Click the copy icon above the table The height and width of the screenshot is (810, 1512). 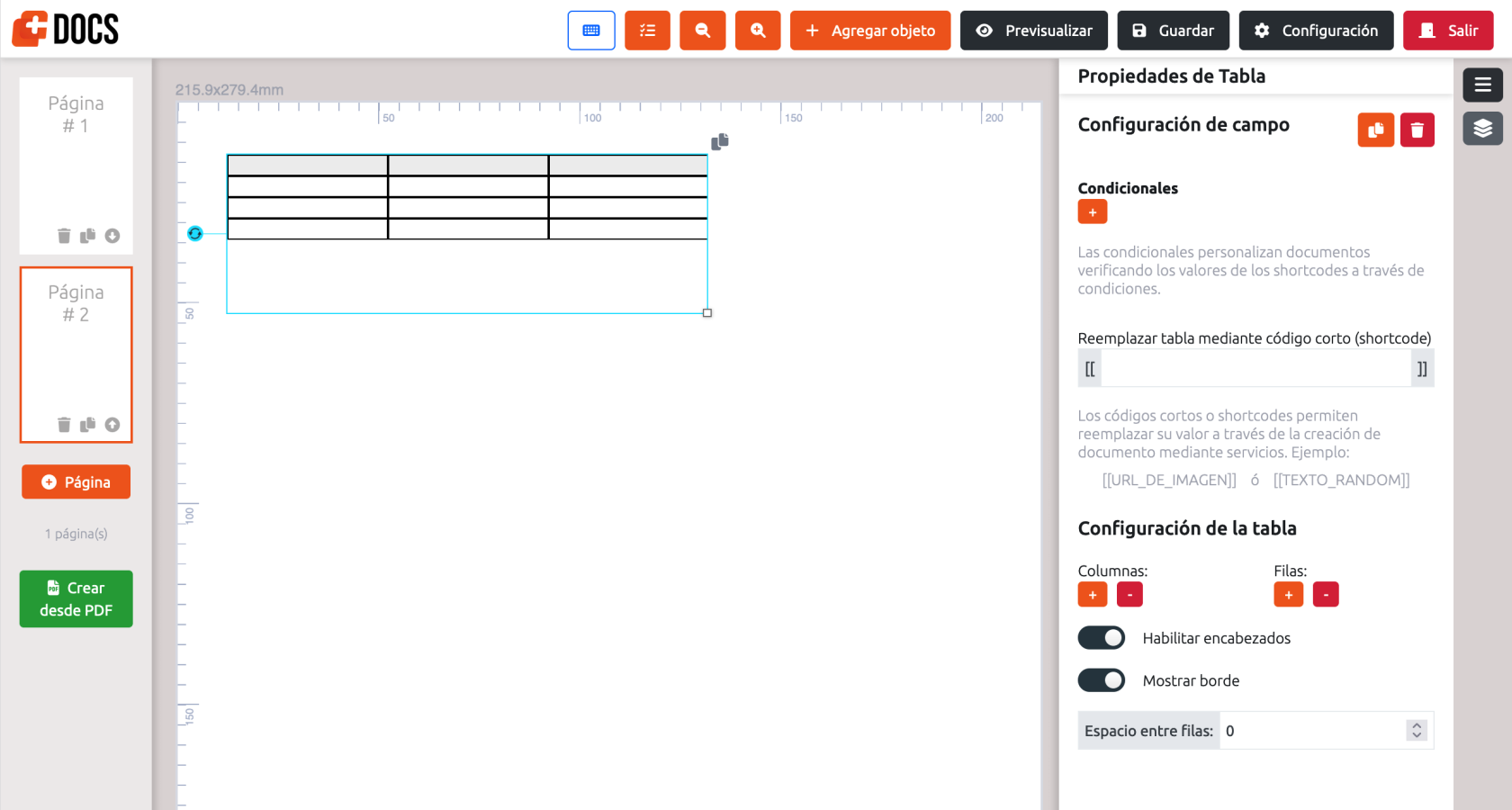720,141
